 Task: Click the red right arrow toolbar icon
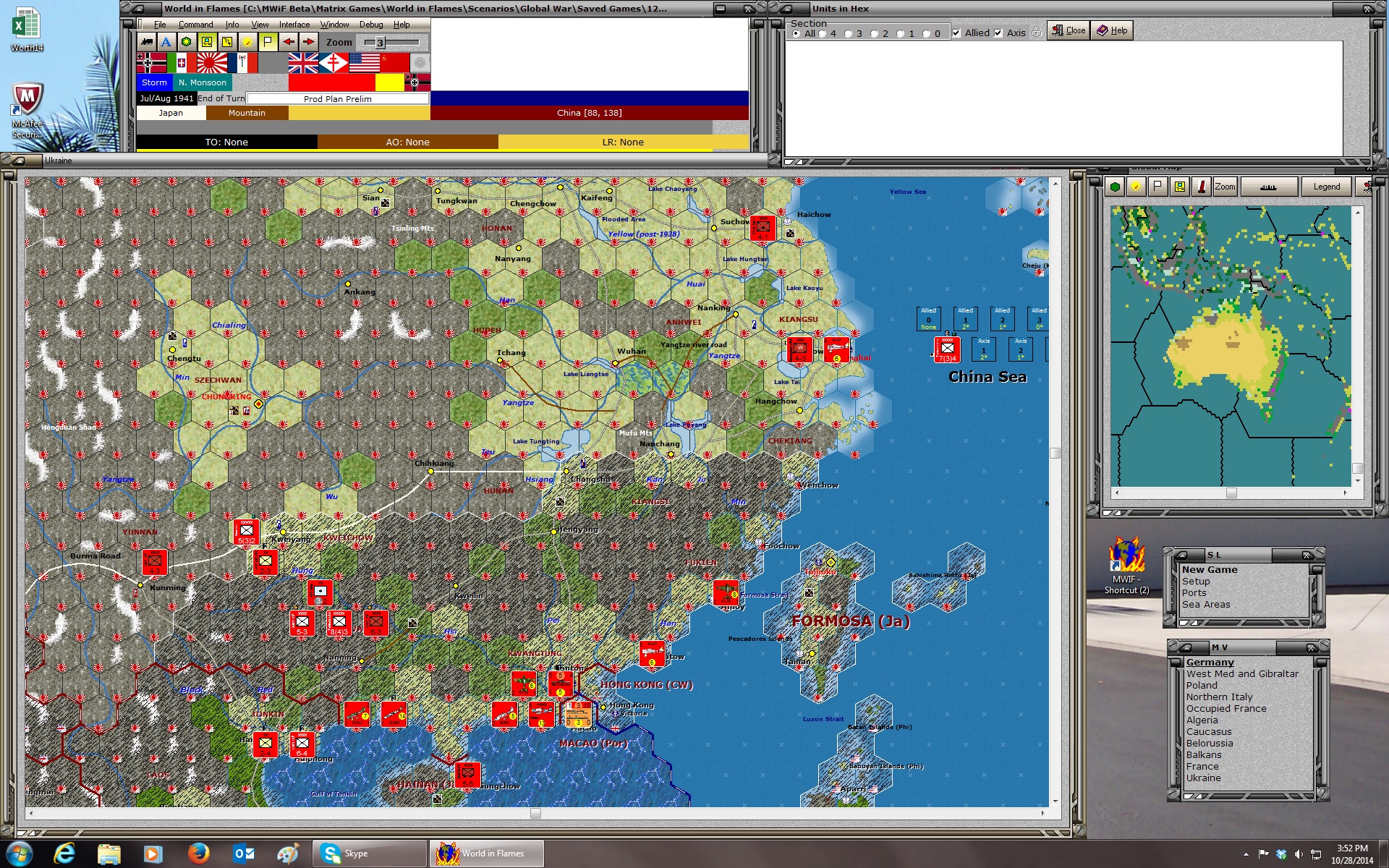click(x=308, y=42)
